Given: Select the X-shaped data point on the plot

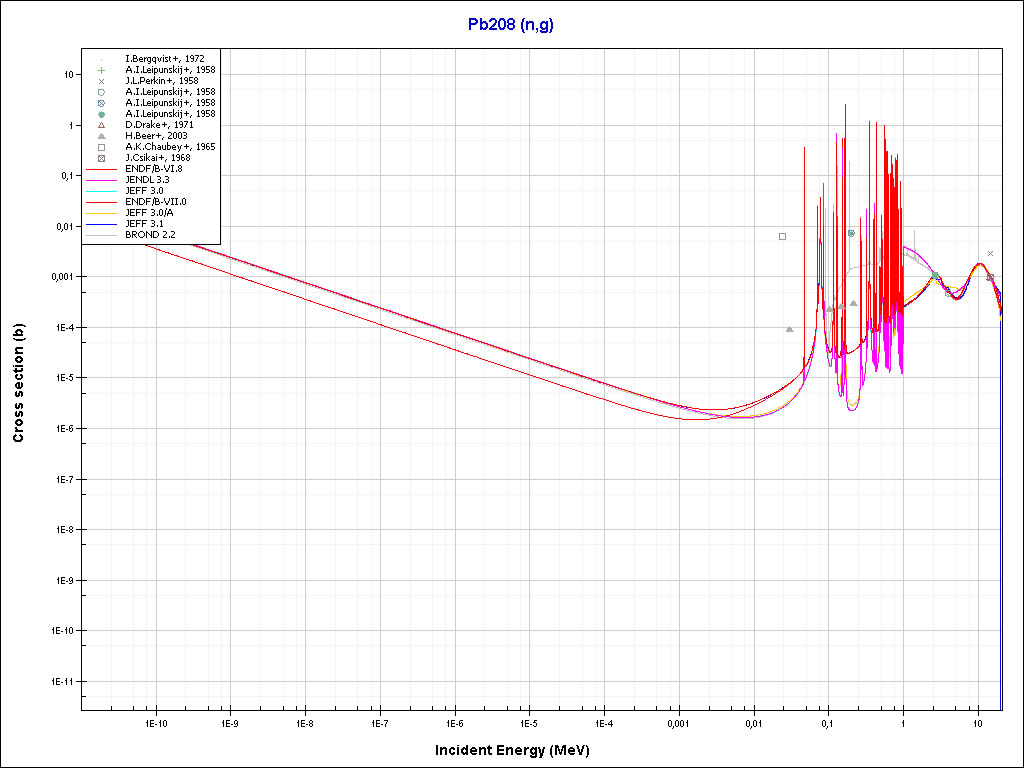Looking at the screenshot, I should tap(990, 254).
